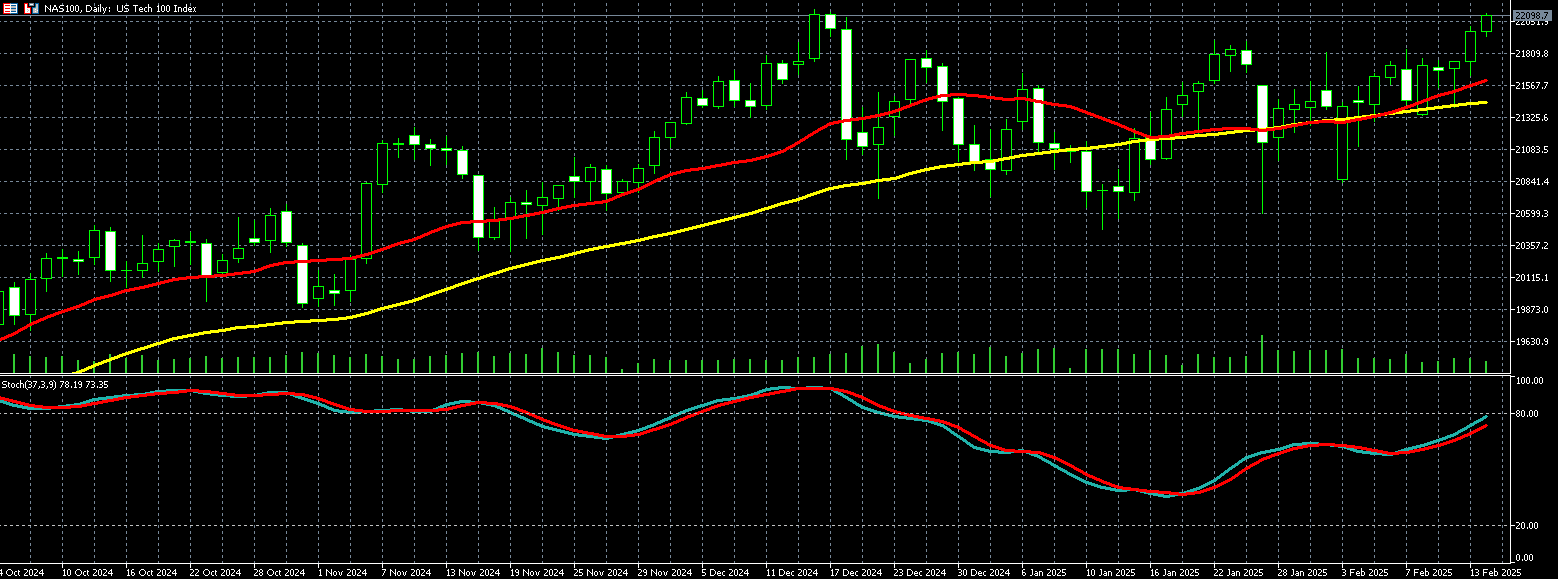Click the 16 Jan 2025 date label

pos(1175,573)
